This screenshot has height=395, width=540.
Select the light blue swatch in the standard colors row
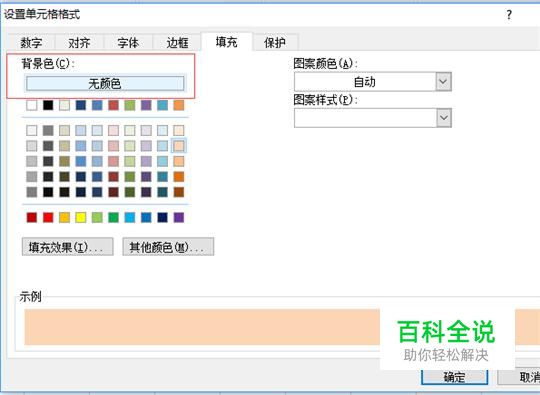point(130,217)
